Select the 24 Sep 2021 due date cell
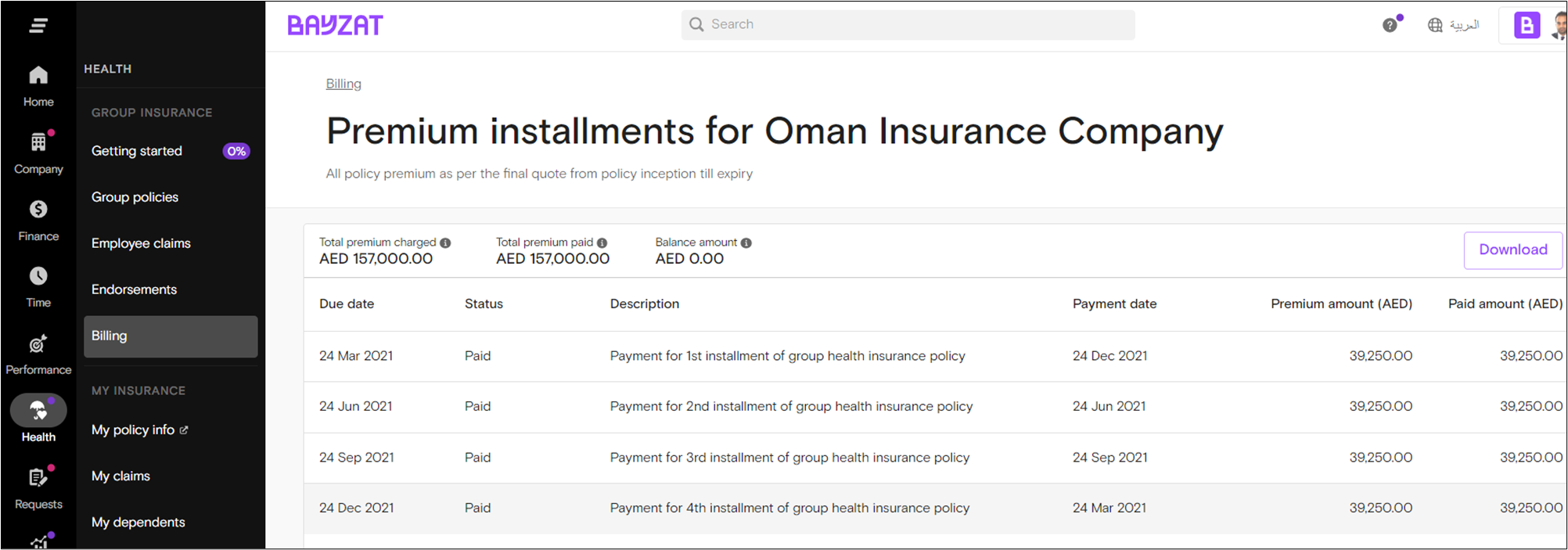 [x=357, y=458]
